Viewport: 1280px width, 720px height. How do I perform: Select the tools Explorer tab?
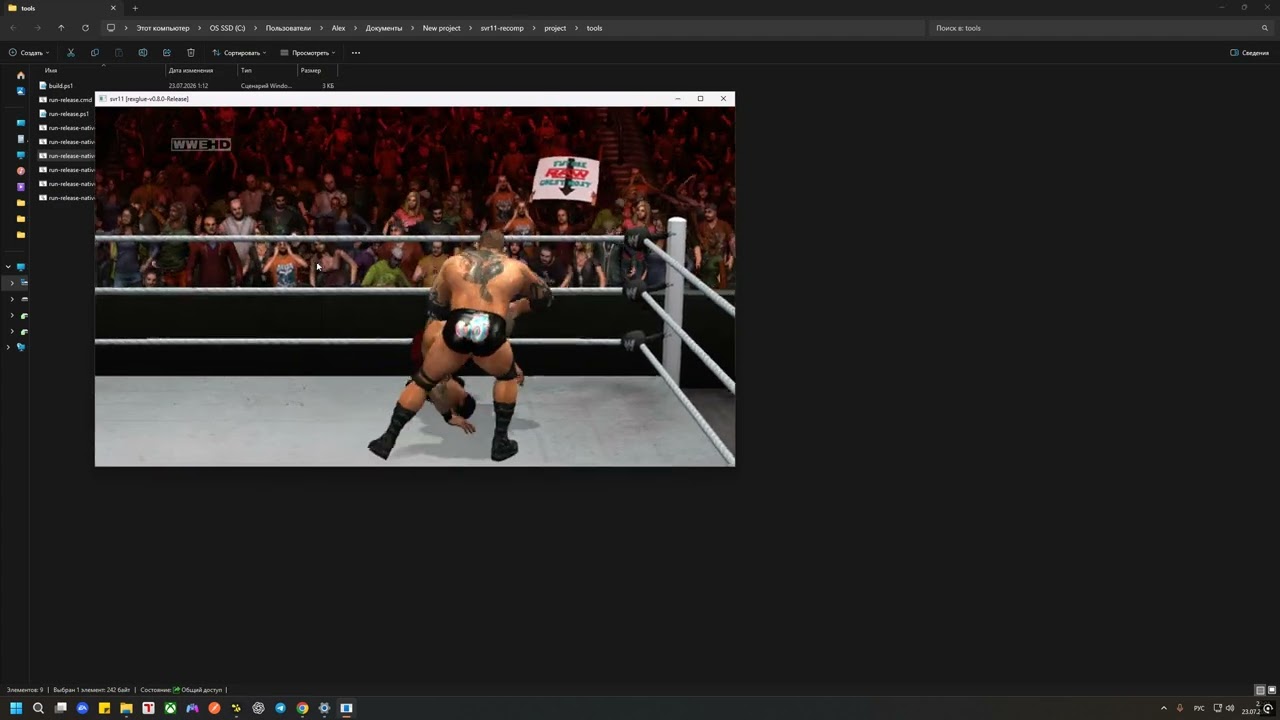pyautogui.click(x=60, y=8)
